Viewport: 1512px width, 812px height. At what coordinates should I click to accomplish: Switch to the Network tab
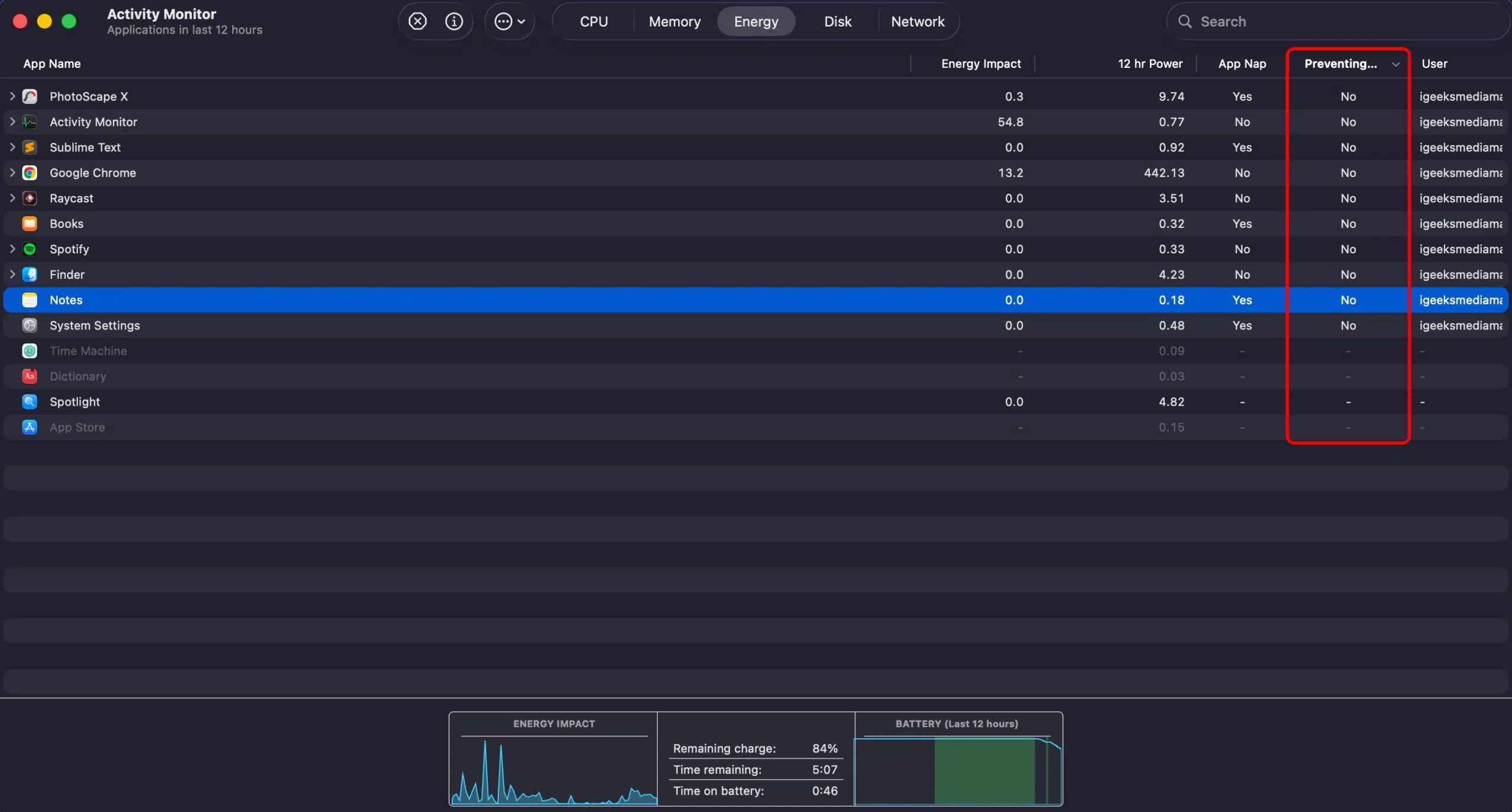(917, 22)
